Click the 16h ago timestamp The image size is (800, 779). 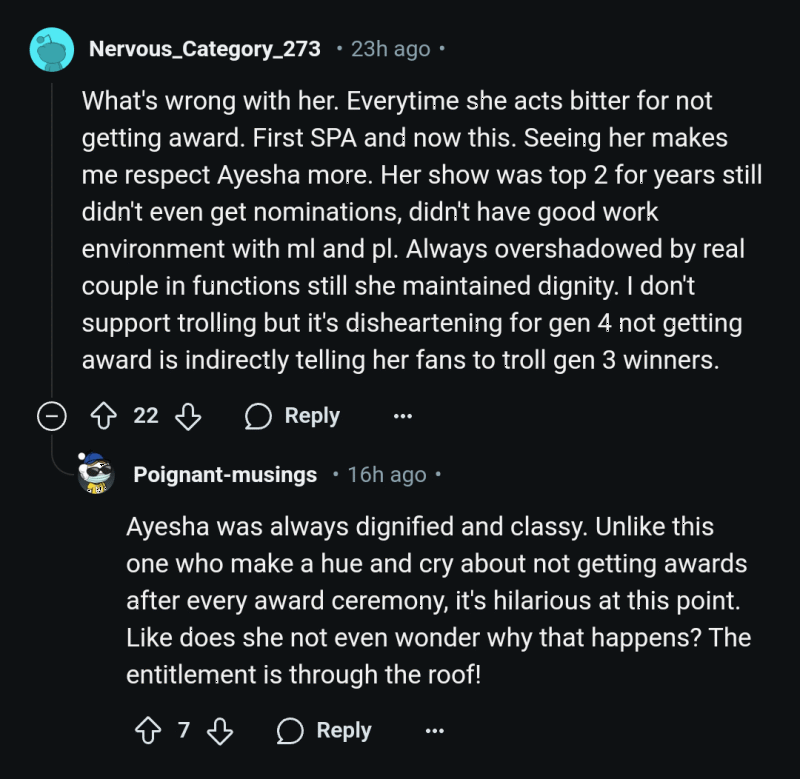386,475
